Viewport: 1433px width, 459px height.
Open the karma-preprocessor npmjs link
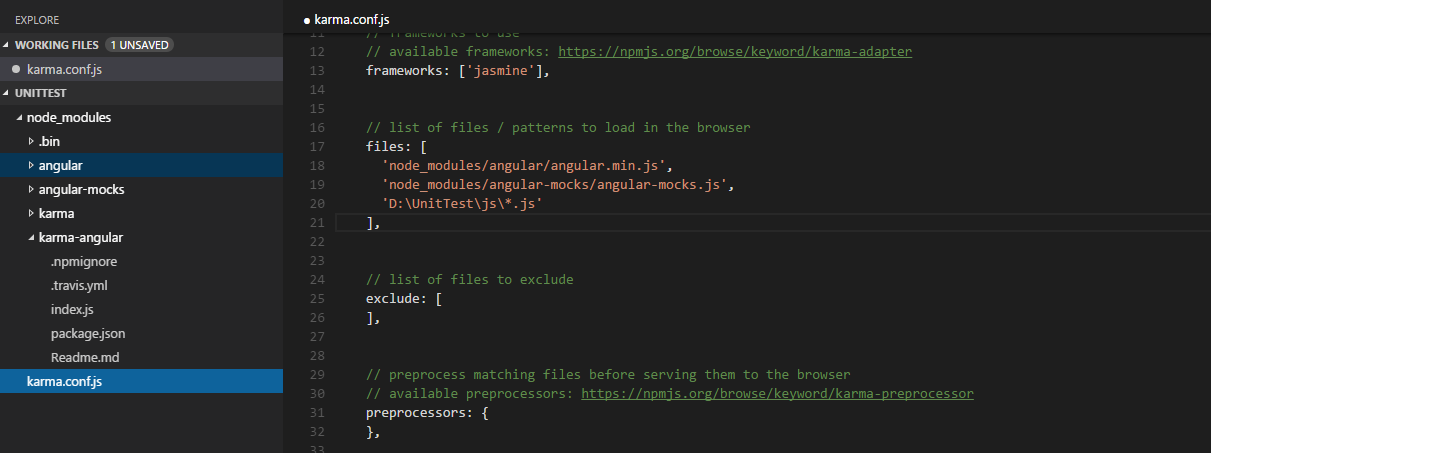777,393
